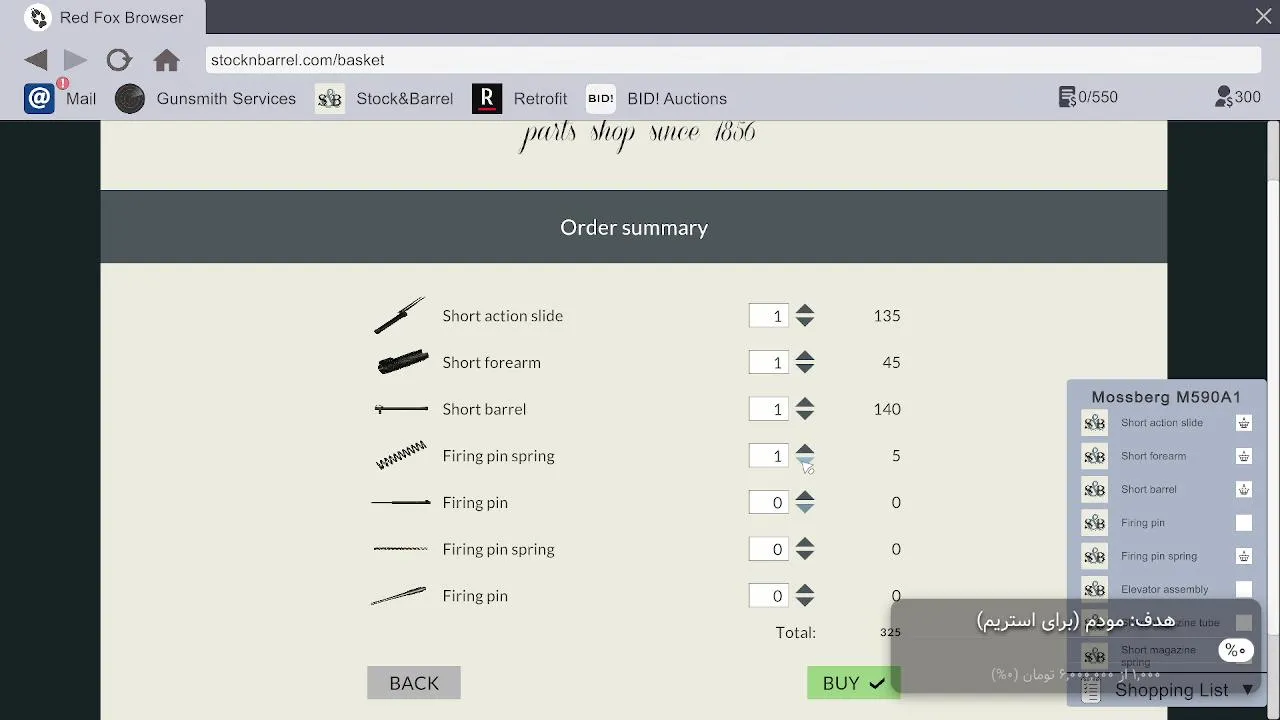Close the Red Fox Browser window

tap(1264, 17)
